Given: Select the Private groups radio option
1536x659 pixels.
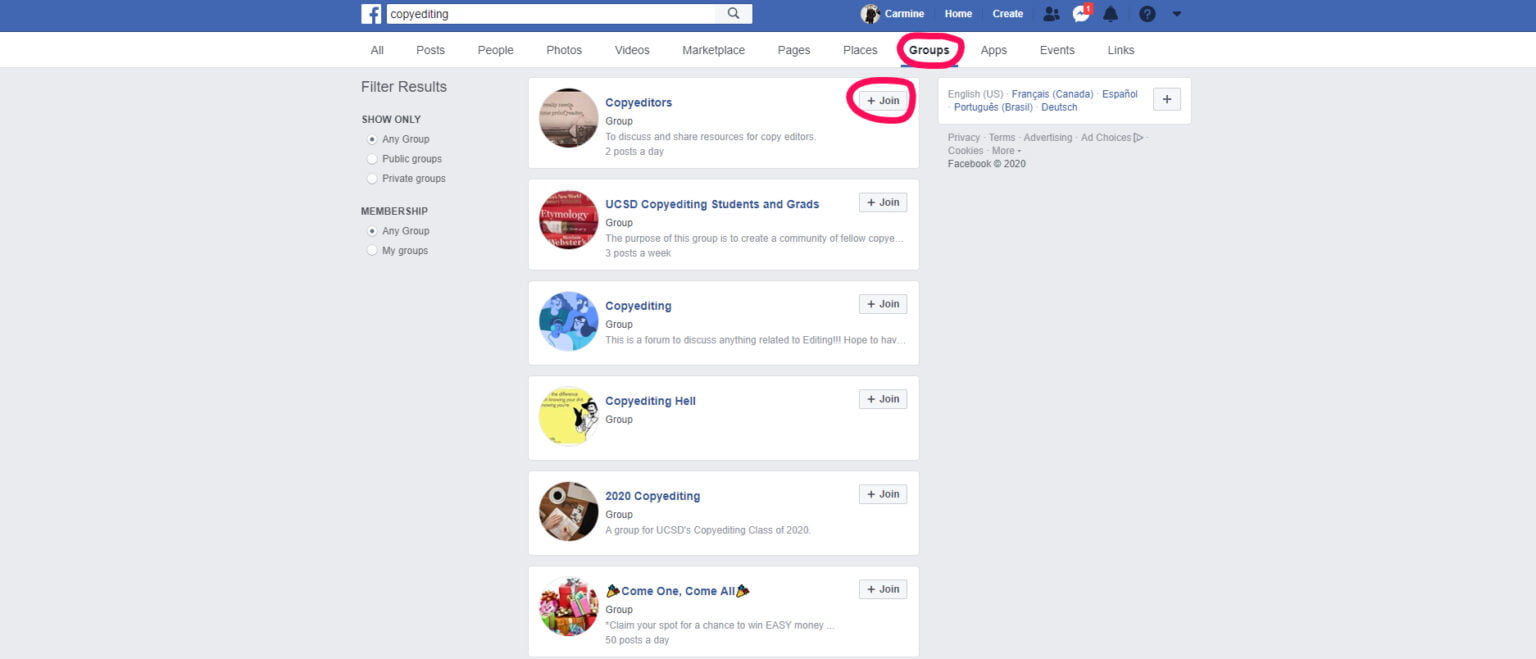Looking at the screenshot, I should pos(373,179).
